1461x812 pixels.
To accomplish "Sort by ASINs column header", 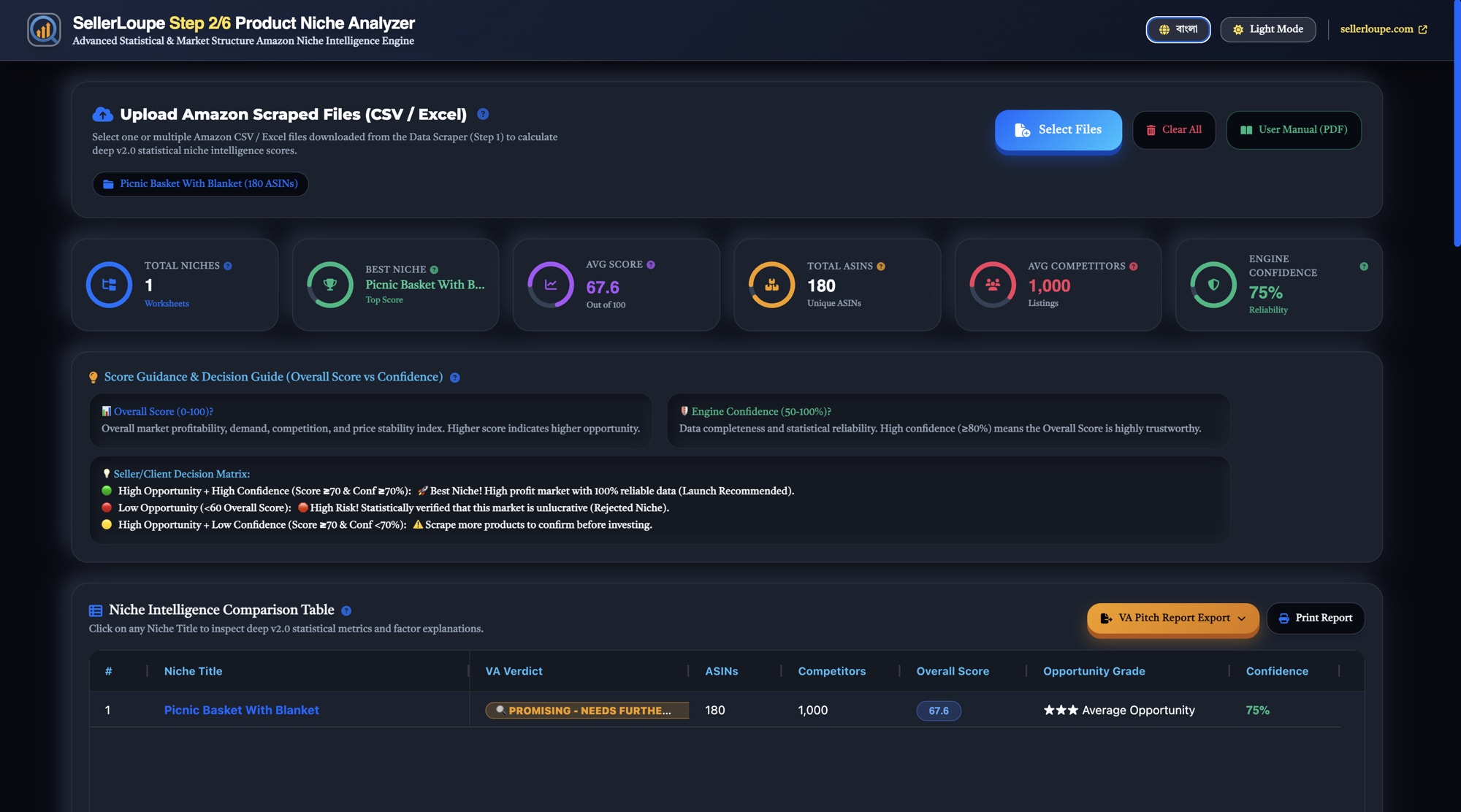I will pyautogui.click(x=722, y=671).
